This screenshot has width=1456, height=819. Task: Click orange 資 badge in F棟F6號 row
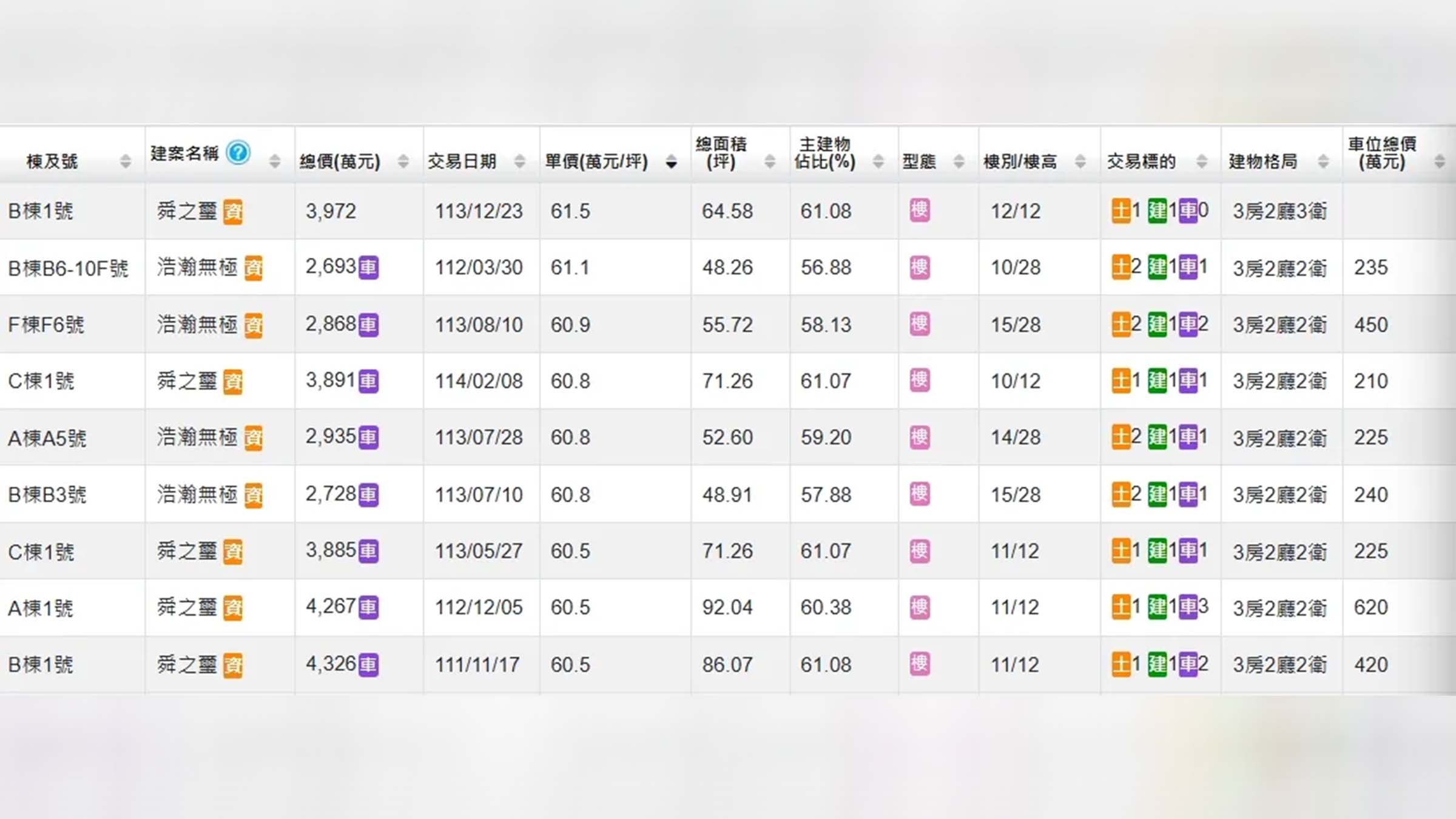tap(253, 326)
